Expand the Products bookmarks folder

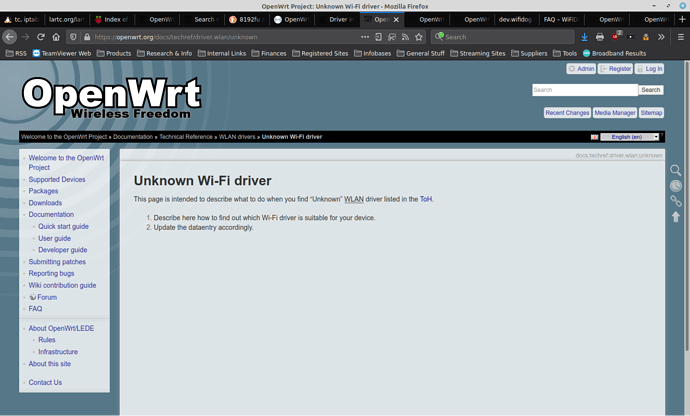(114, 53)
